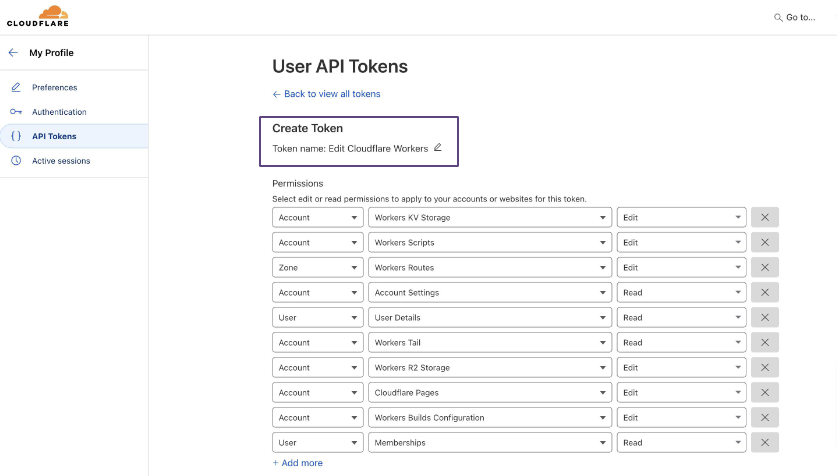Viewport: 837px width, 476px height.
Task: Click the Active sessions clock icon
Action: coord(16,161)
